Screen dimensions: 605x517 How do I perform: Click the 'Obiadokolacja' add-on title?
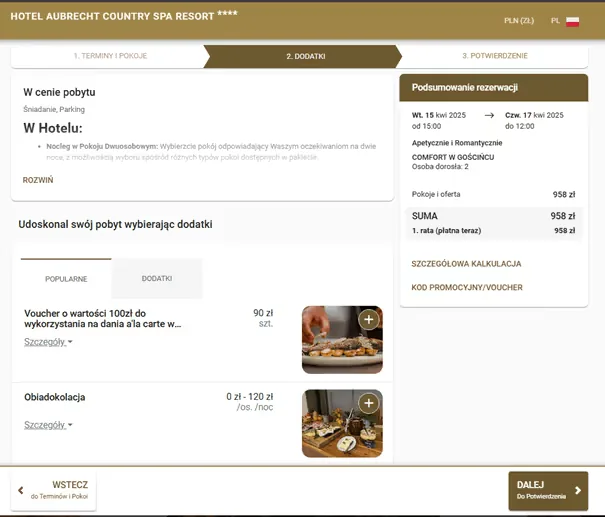[x=54, y=397]
